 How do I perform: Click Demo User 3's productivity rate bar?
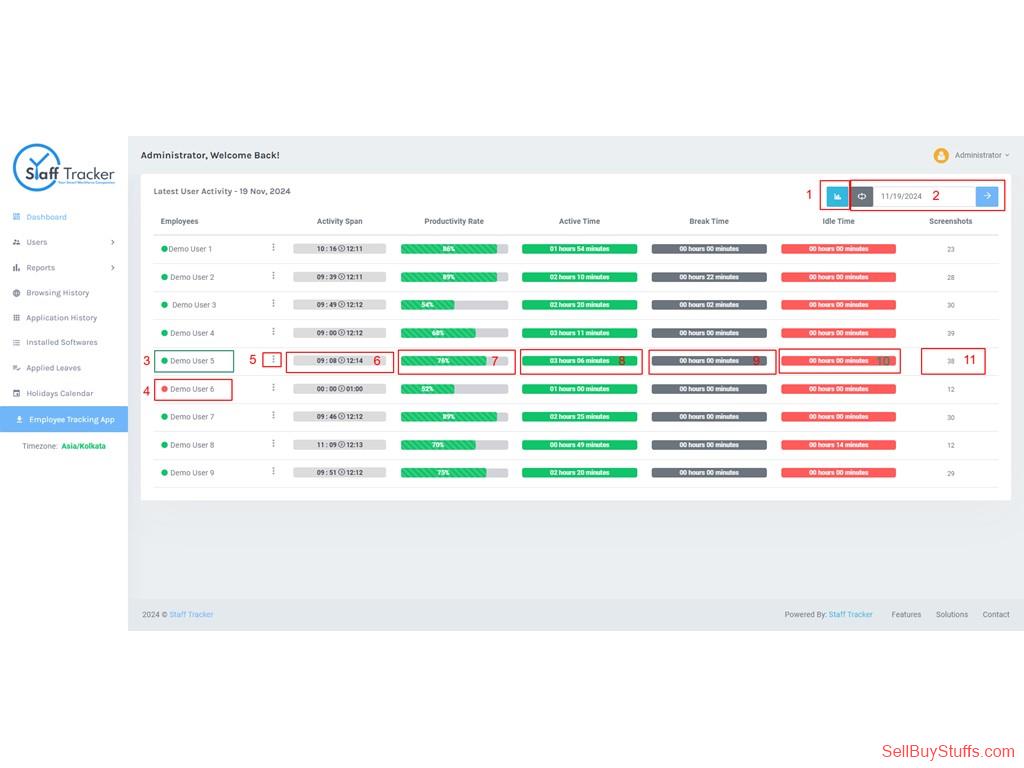(x=453, y=305)
